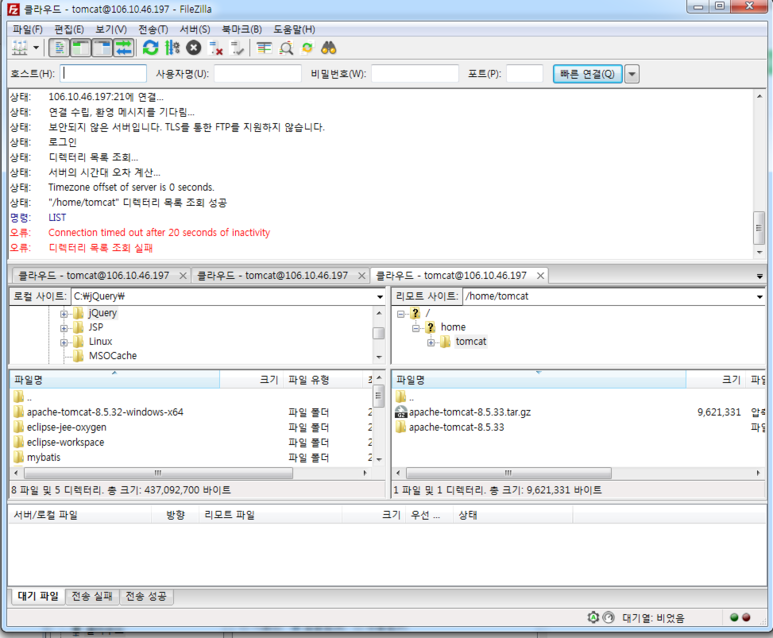773x638 pixels.
Task: Cancel current operation
Action: click(194, 48)
